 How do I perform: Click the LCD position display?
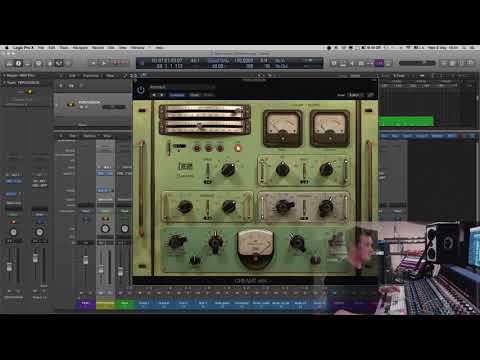point(167,63)
